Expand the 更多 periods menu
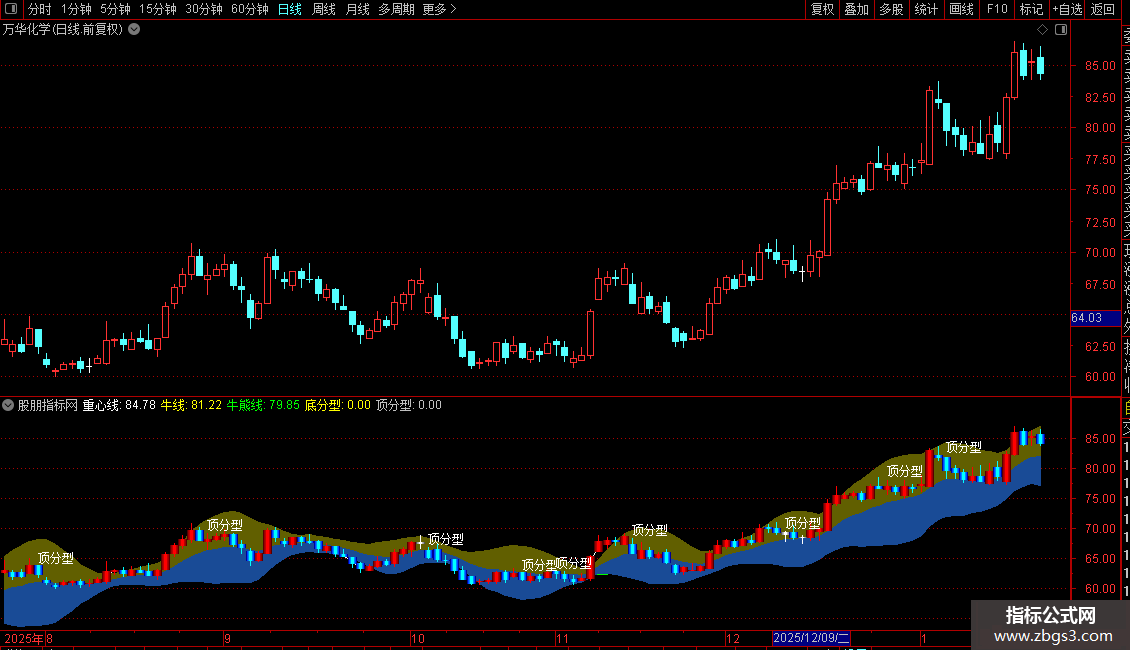The image size is (1130, 650). (439, 9)
